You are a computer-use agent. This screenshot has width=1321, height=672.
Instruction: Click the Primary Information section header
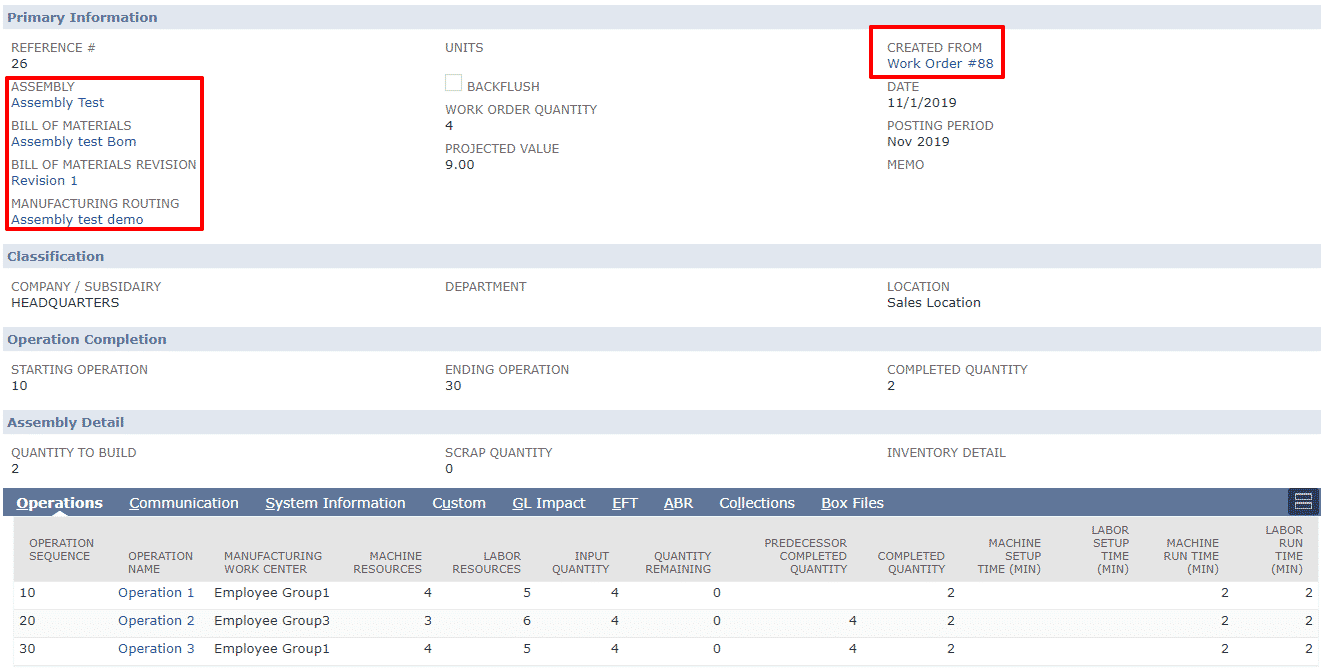tap(661, 17)
